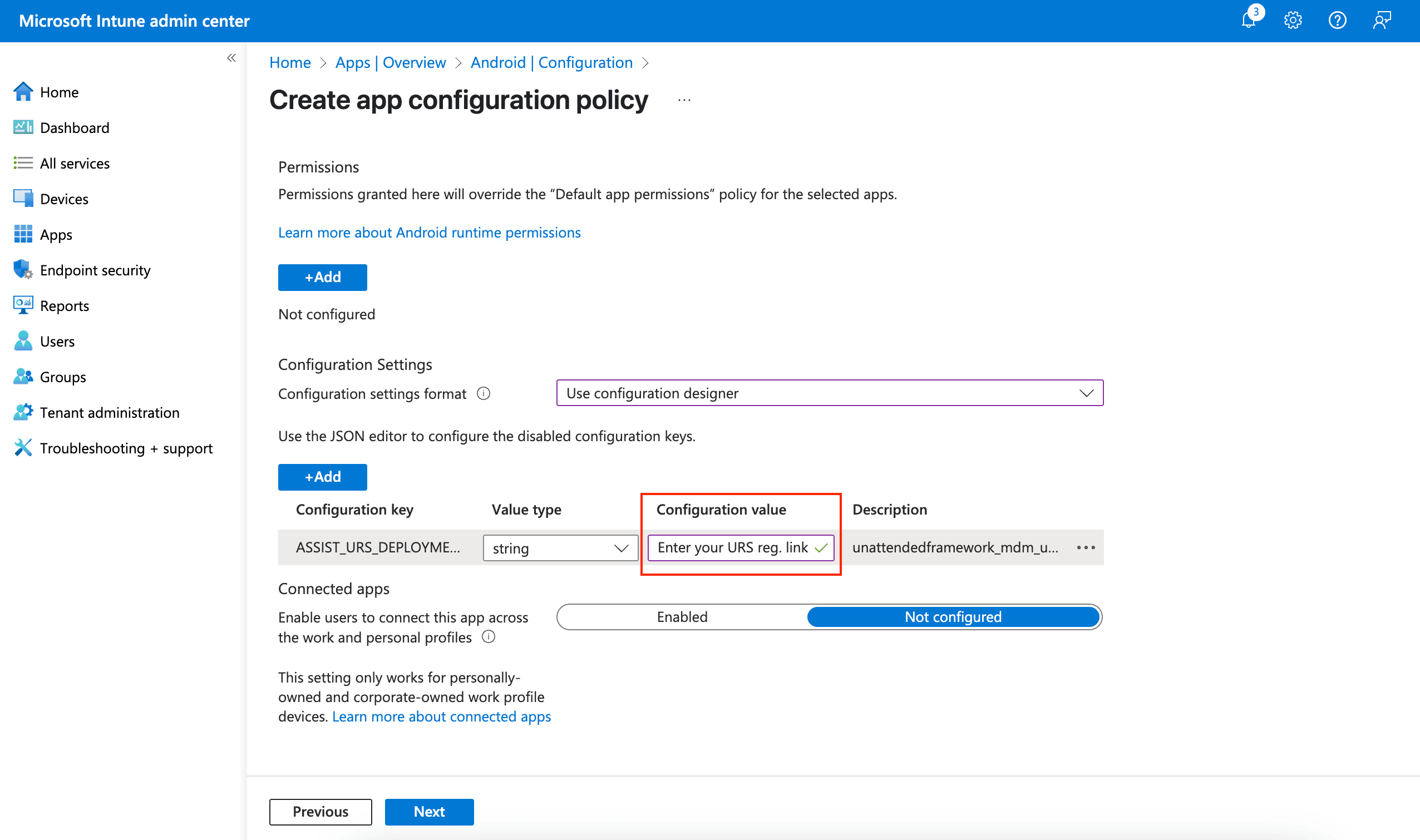Screen dimensions: 1420x840
Task: Click the Next button
Action: pyautogui.click(x=429, y=812)
